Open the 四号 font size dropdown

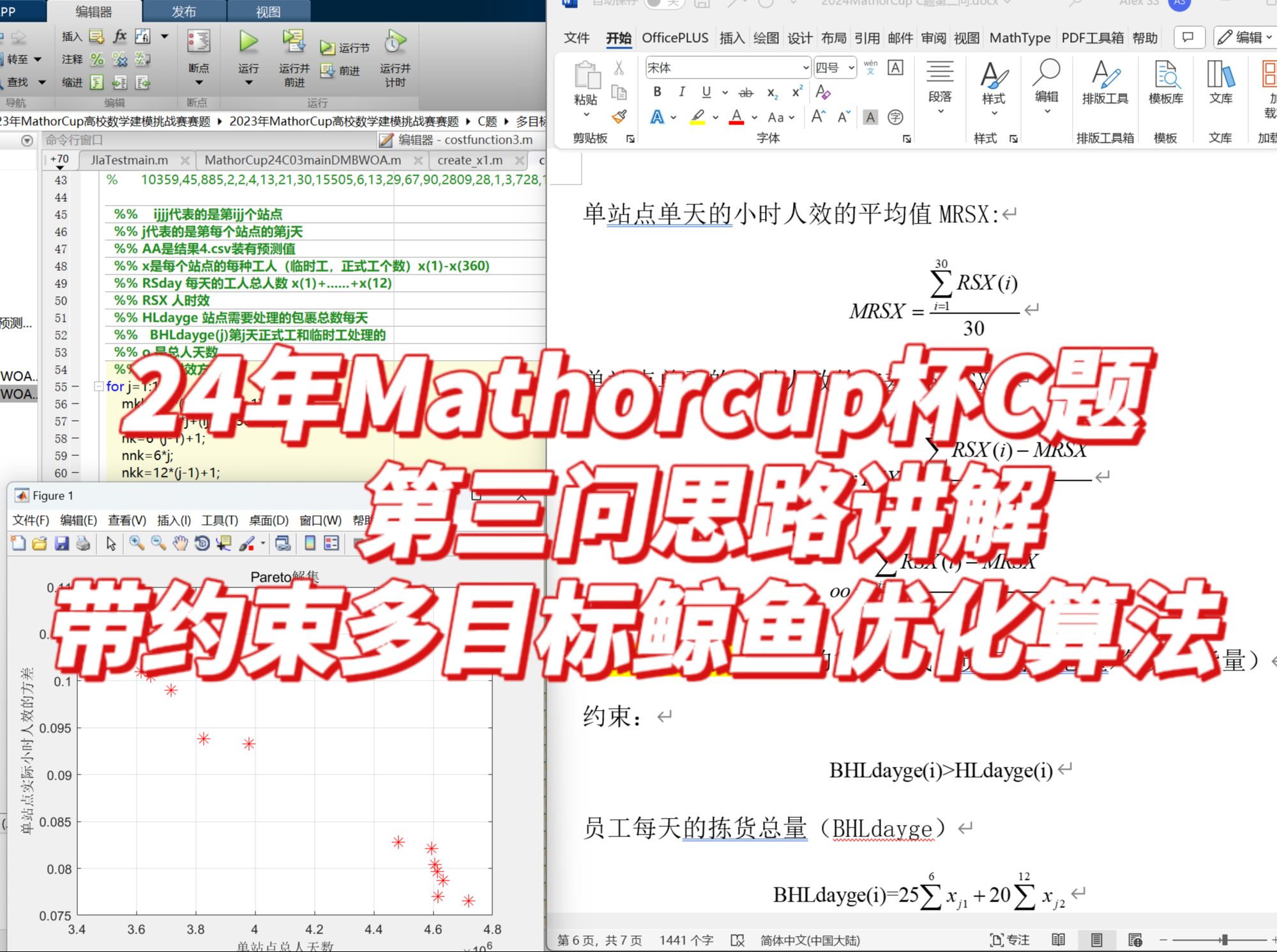click(851, 68)
